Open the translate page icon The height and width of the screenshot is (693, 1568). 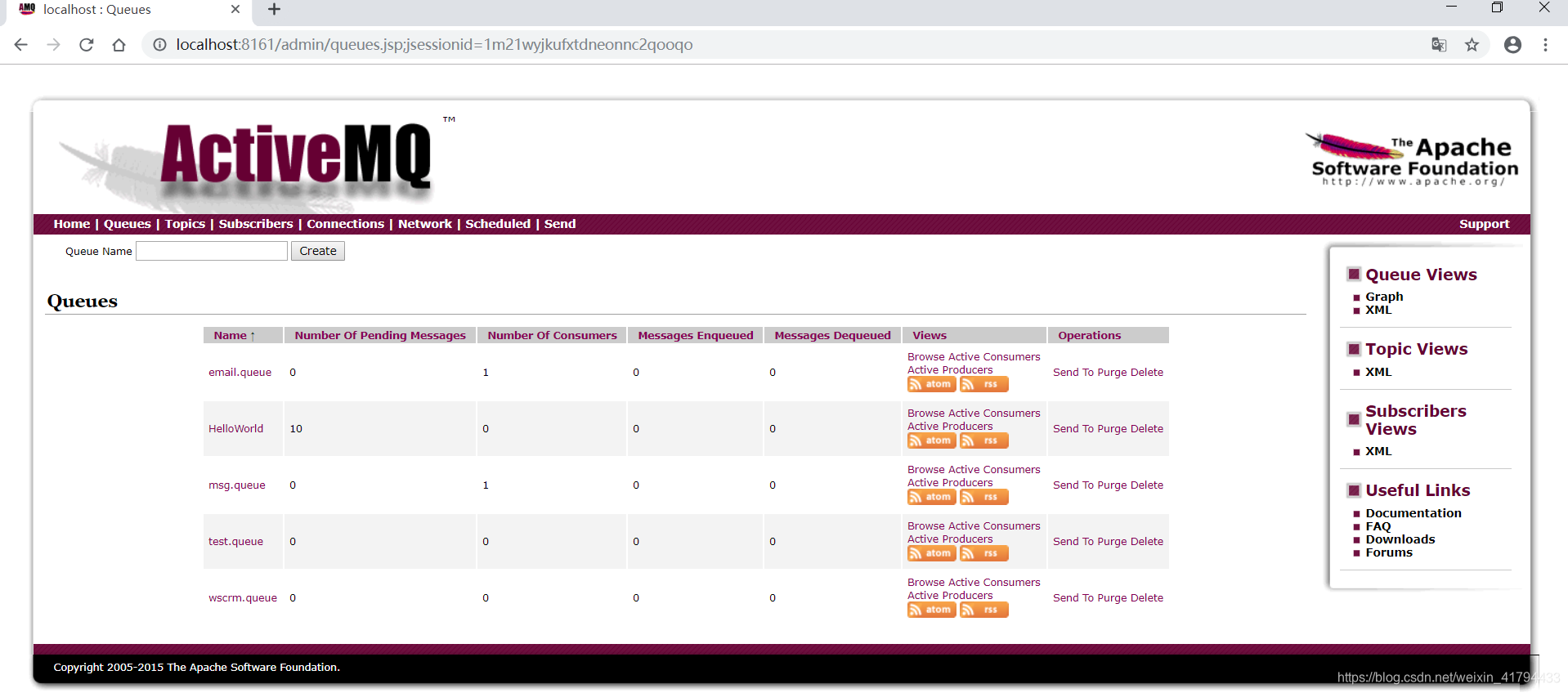coord(1439,45)
